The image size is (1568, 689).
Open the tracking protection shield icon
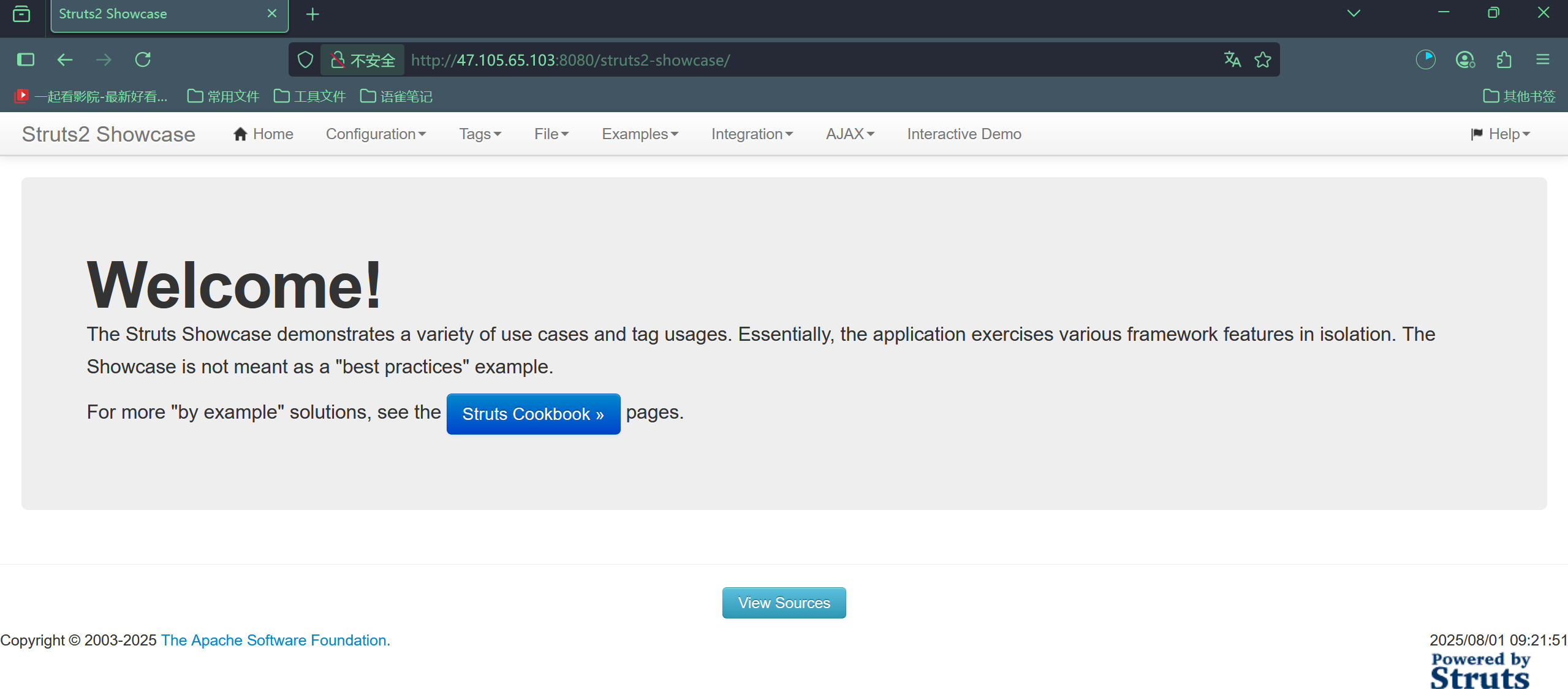[x=305, y=60]
